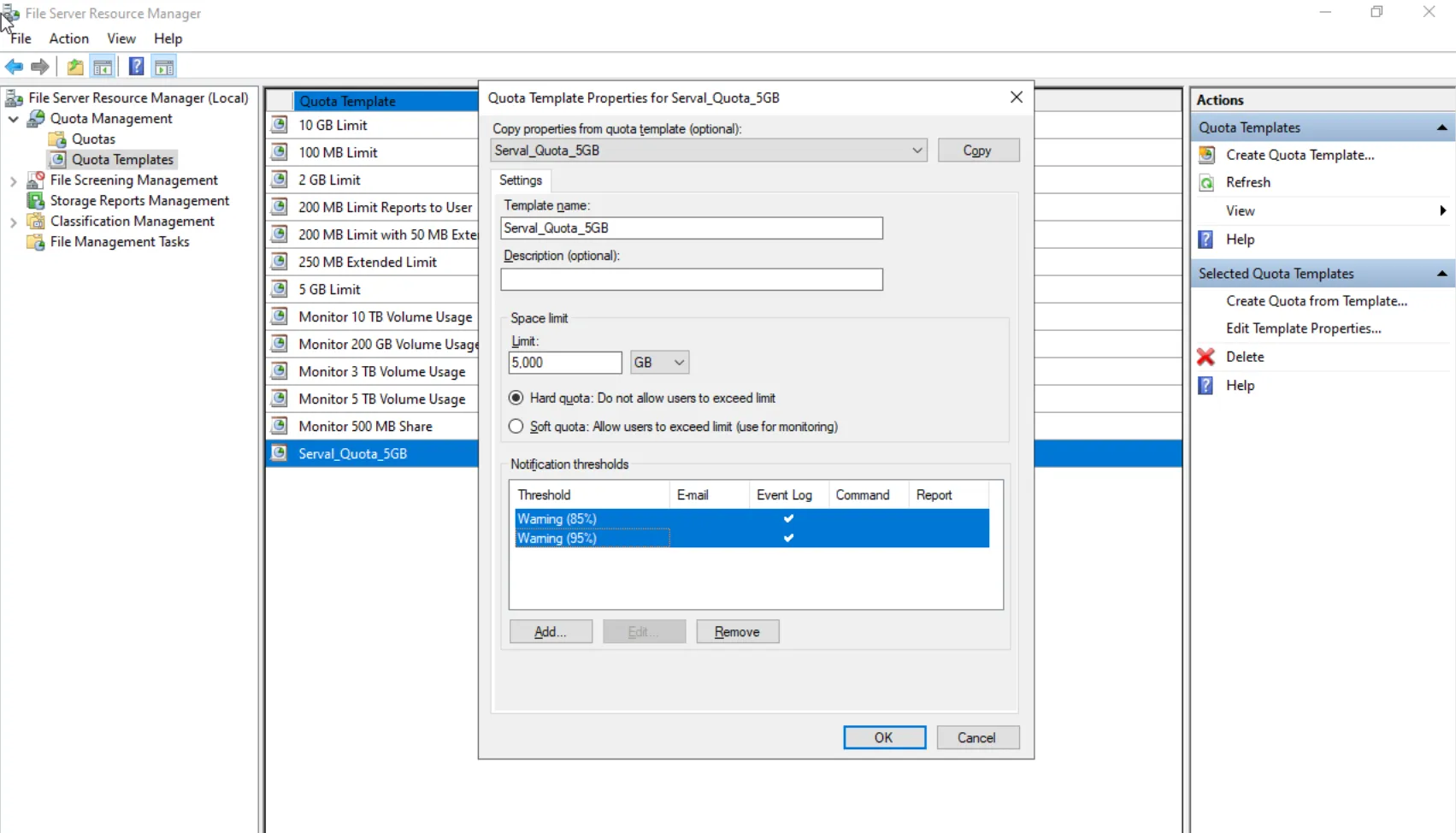This screenshot has width=1456, height=833.
Task: Select the Soft quota radio button
Action: point(516,426)
